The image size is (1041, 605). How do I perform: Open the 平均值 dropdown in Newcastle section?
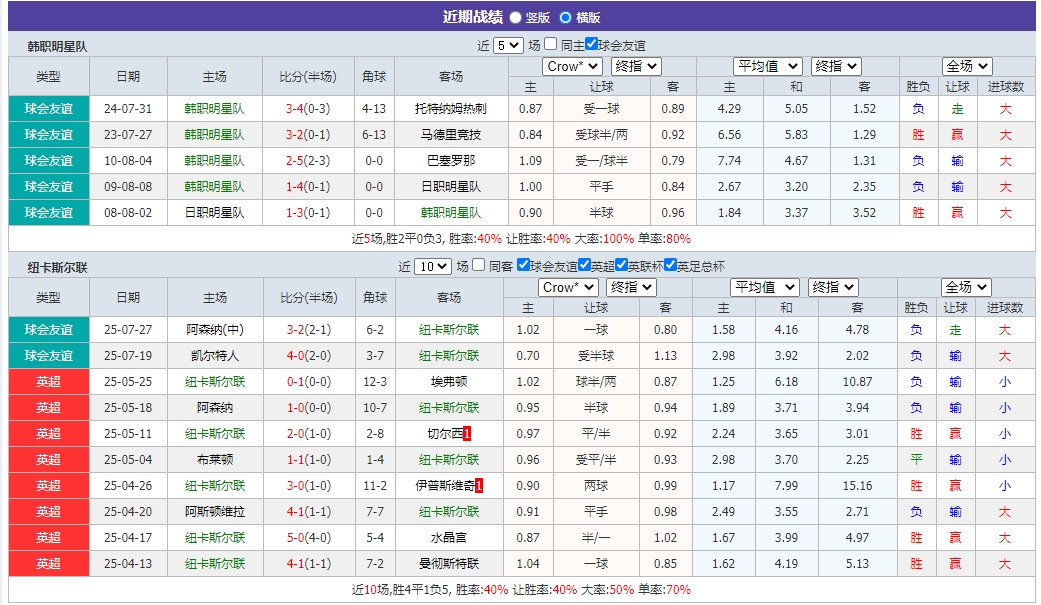tap(765, 287)
